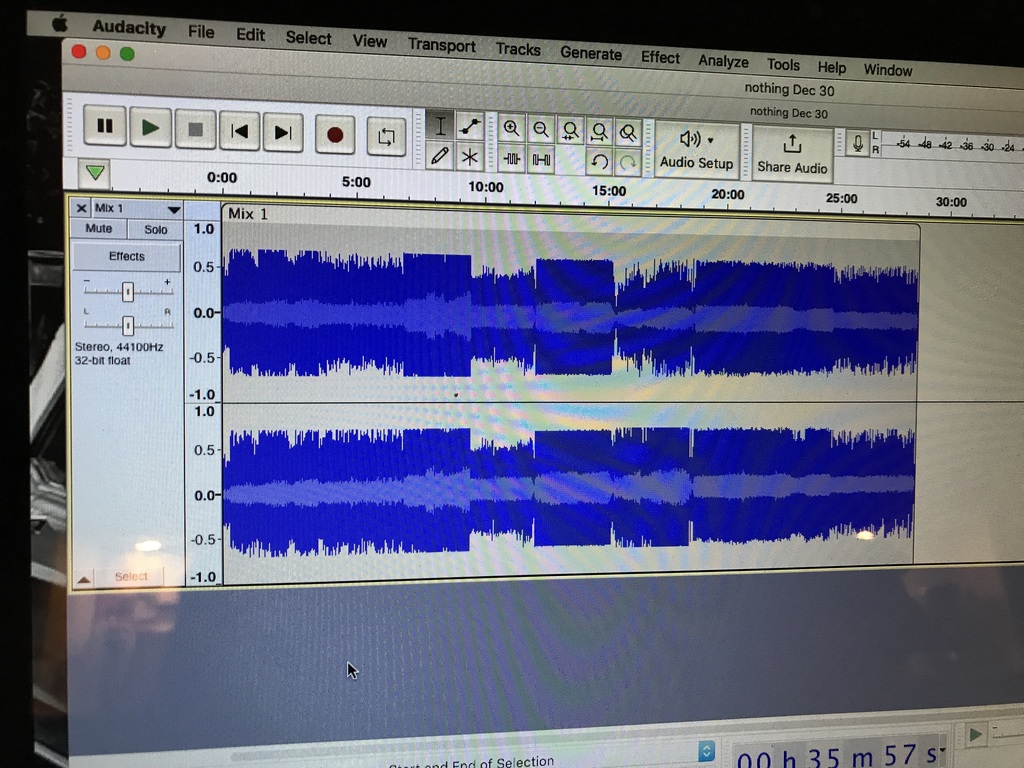Click the Mix 1 gain slider handle
Viewport: 1024px width, 768px height.
point(128,291)
